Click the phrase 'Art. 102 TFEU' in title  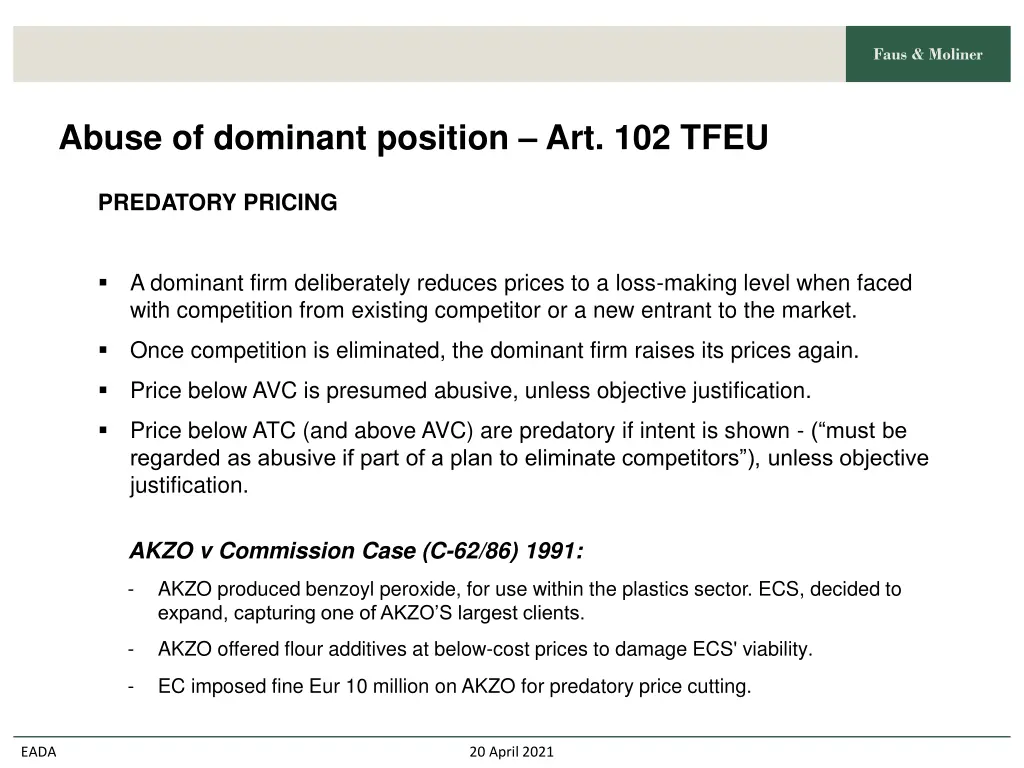[x=657, y=138]
